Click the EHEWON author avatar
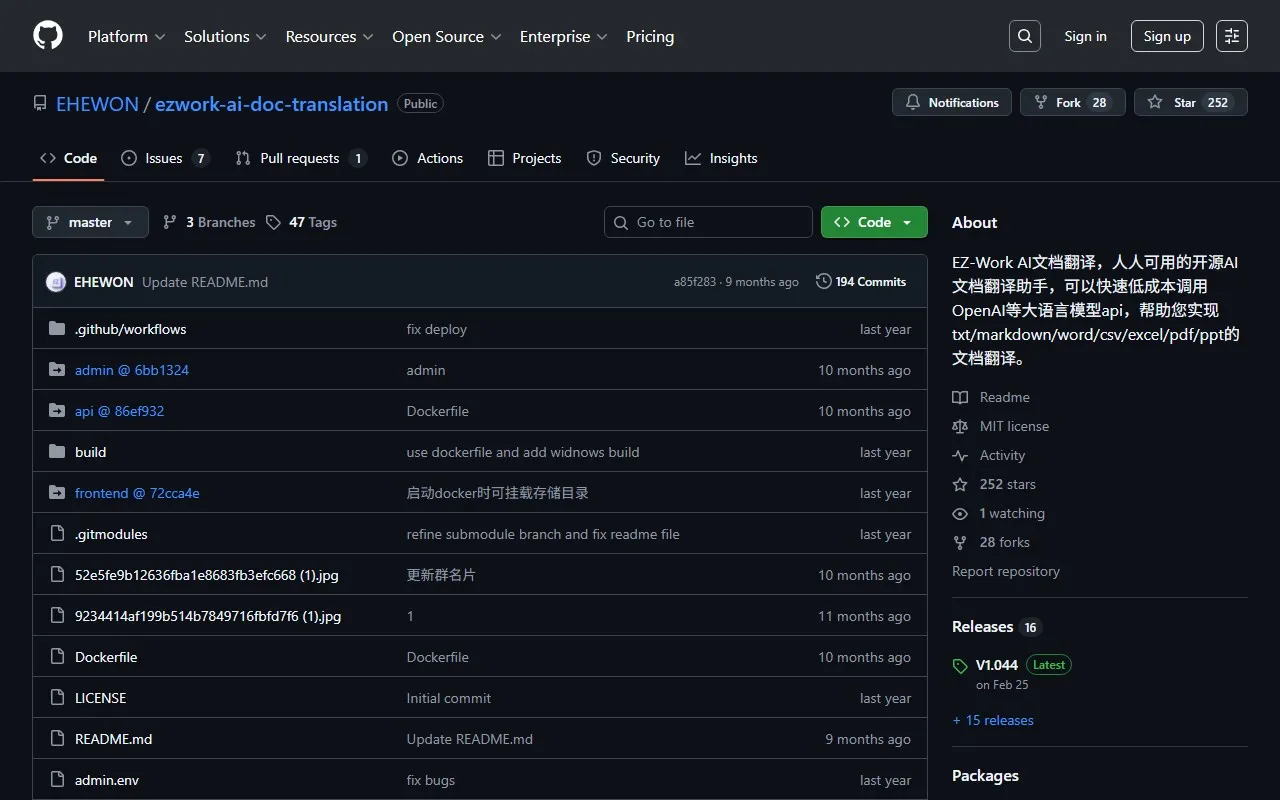1280x800 pixels. [56, 282]
